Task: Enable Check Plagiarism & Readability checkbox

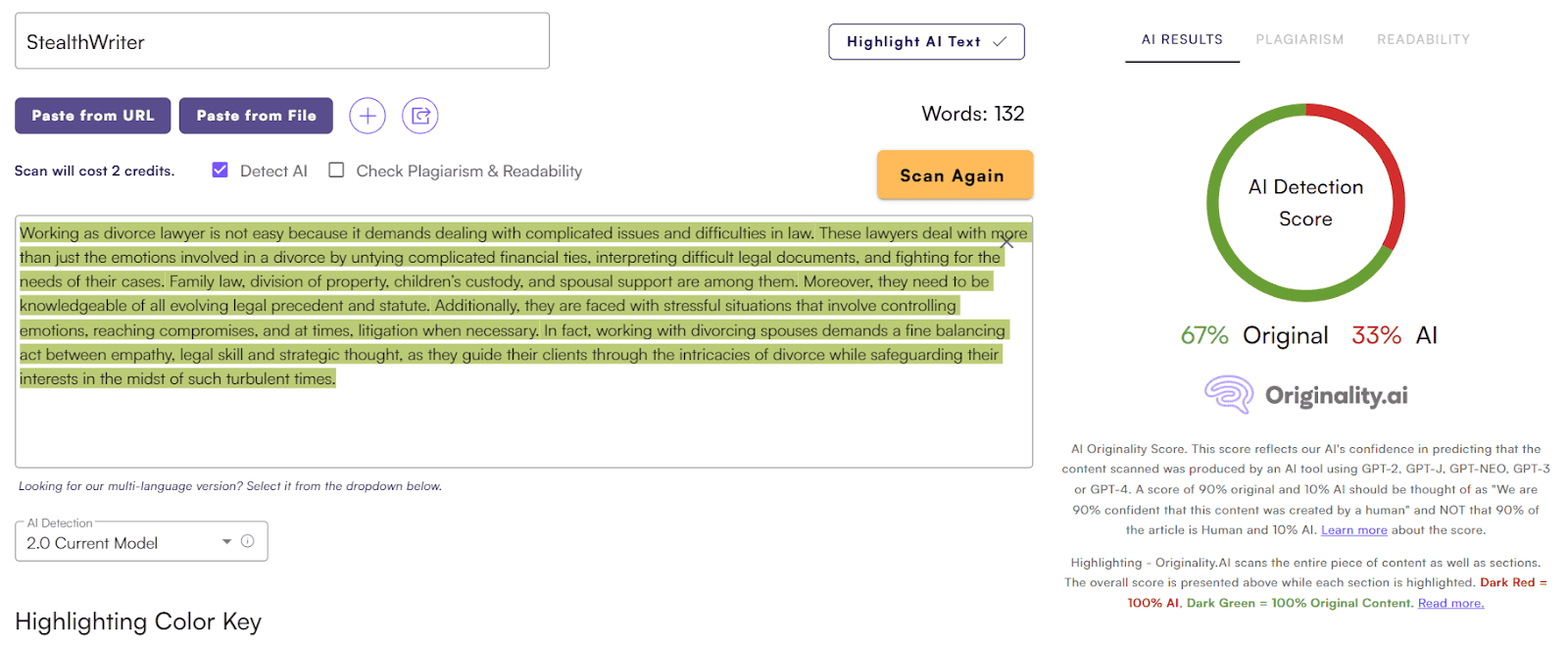Action: point(336,171)
